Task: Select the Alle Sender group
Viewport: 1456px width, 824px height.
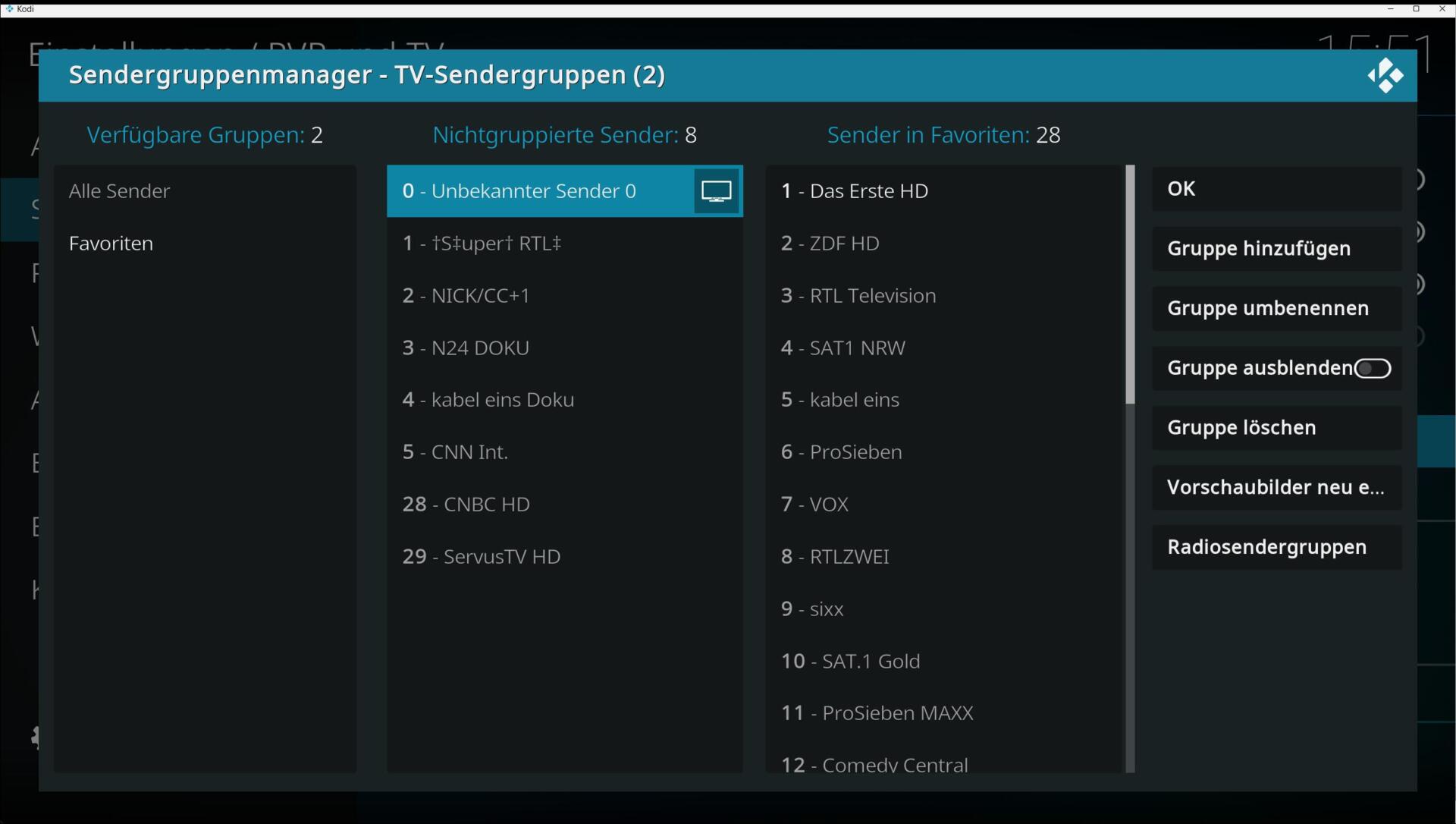Action: [x=205, y=191]
